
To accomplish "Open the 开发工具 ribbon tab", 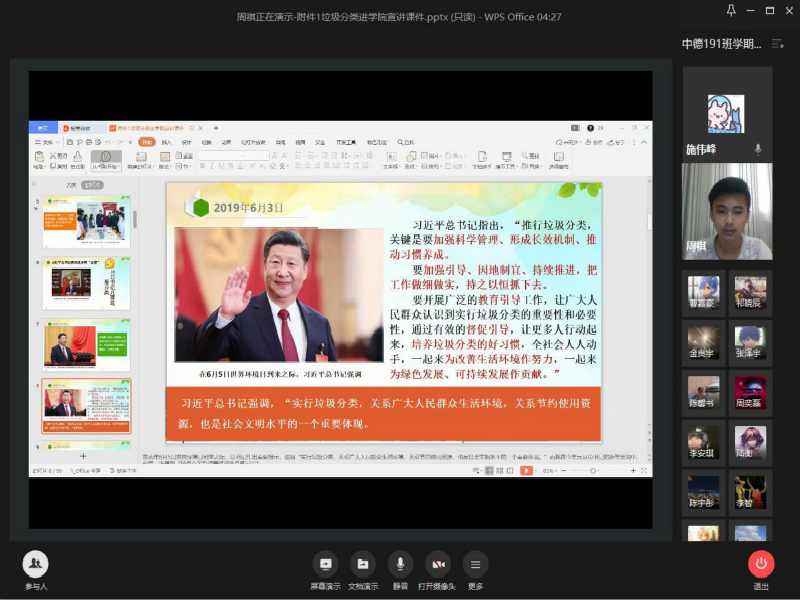I will (346, 142).
